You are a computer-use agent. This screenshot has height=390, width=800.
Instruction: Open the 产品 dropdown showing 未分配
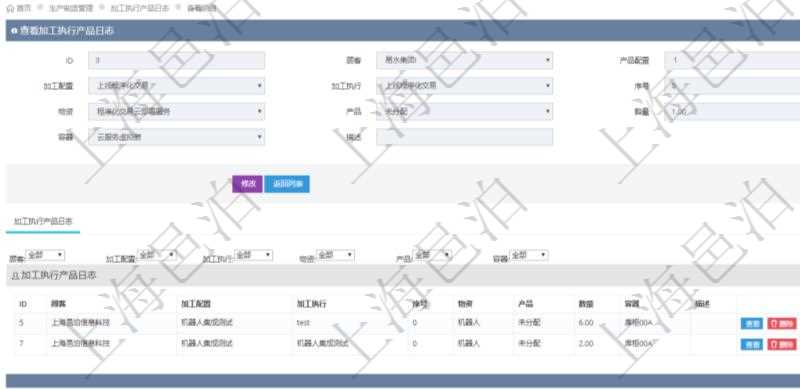[x=465, y=111]
